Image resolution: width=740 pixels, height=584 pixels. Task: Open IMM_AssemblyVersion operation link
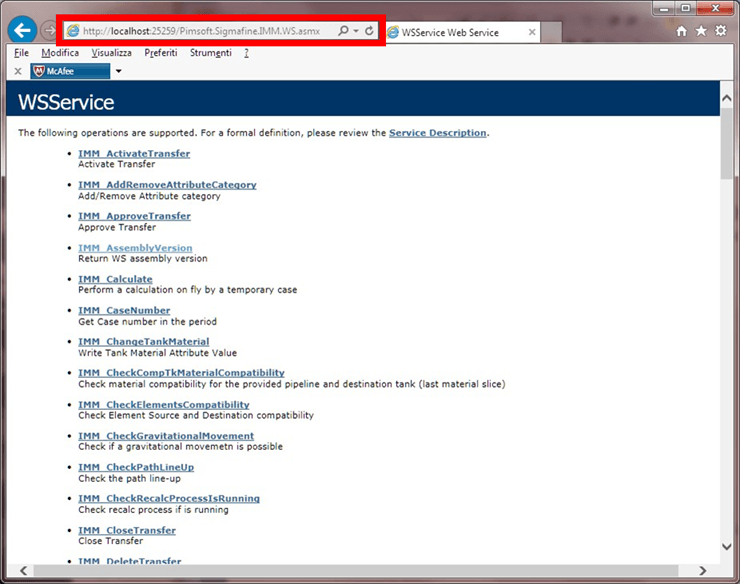[135, 248]
